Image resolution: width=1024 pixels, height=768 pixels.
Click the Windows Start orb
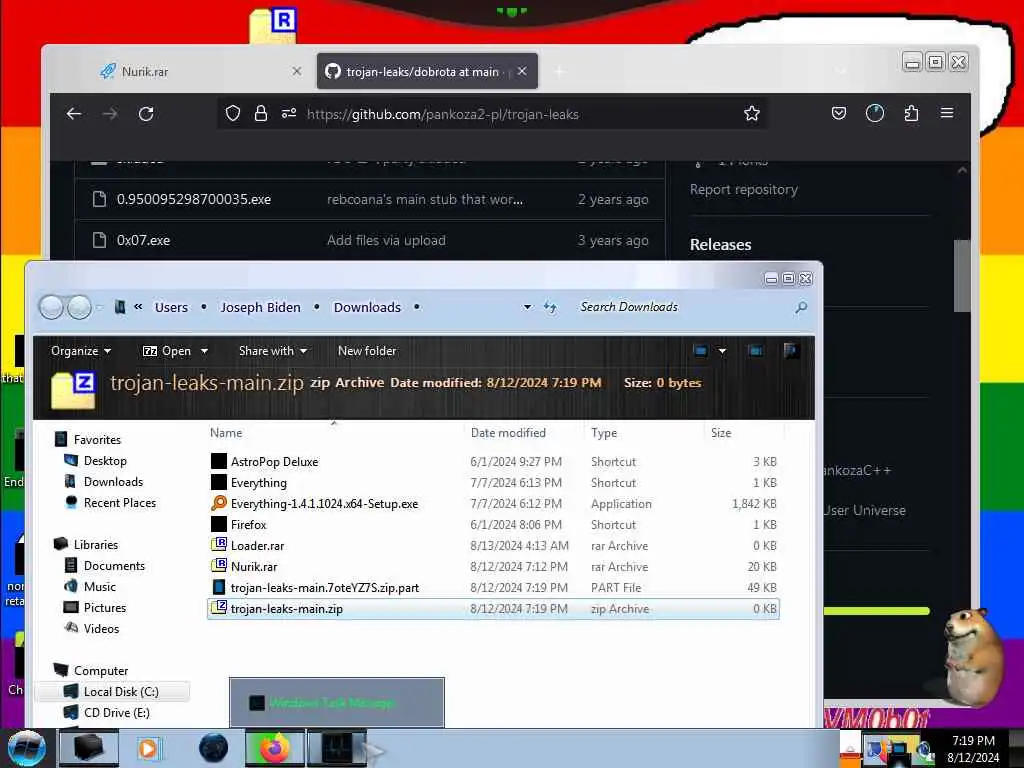26,748
